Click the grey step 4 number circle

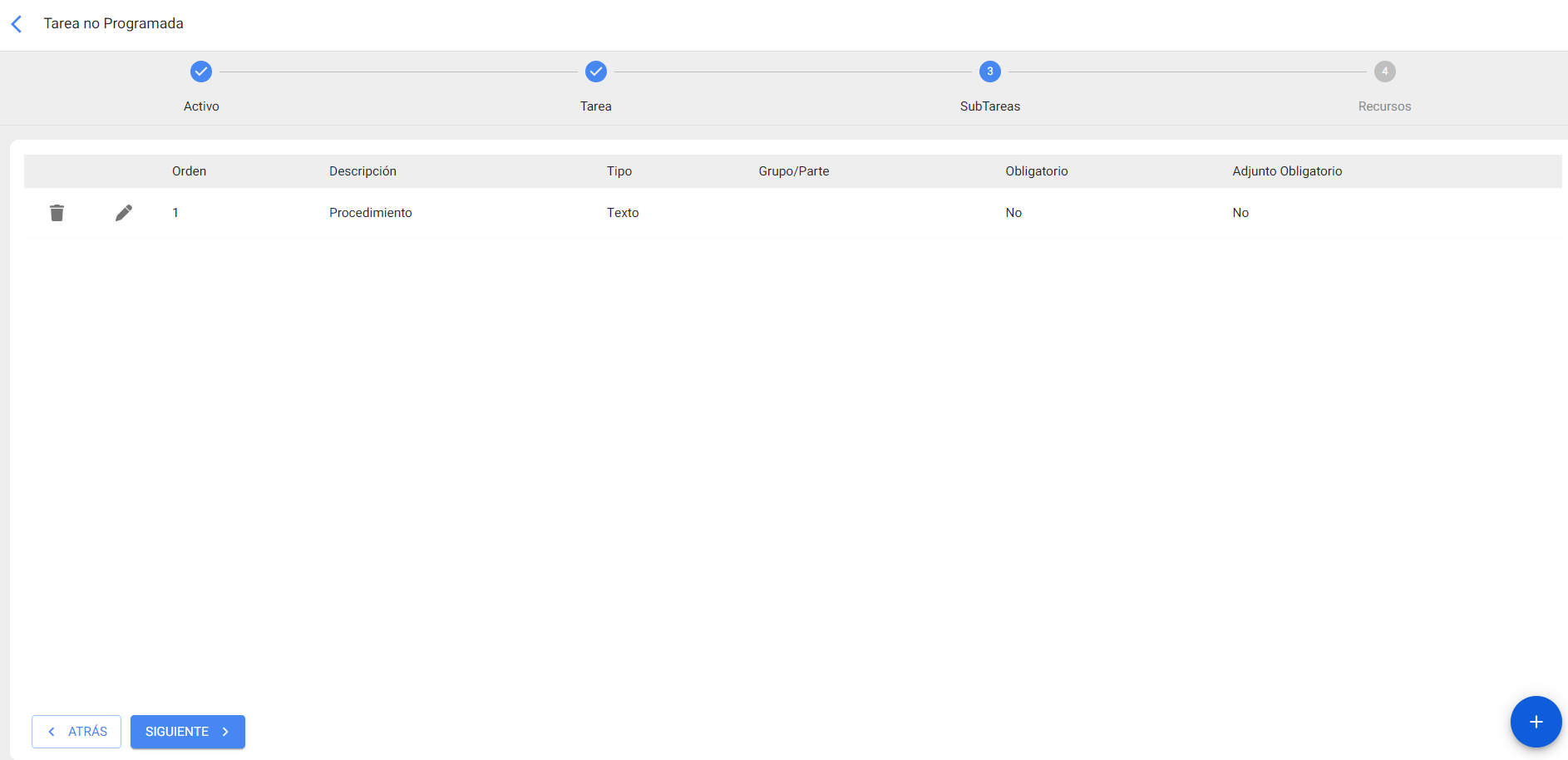[x=1384, y=72]
